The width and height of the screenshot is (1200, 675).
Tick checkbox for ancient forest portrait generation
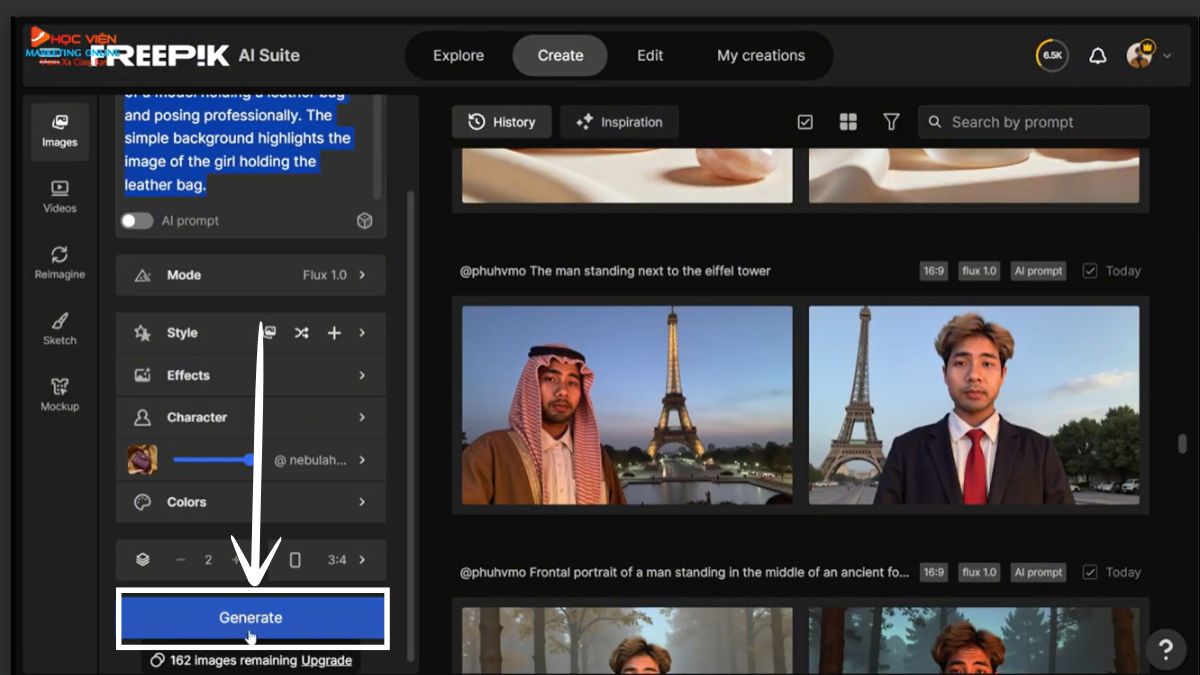click(x=1090, y=573)
